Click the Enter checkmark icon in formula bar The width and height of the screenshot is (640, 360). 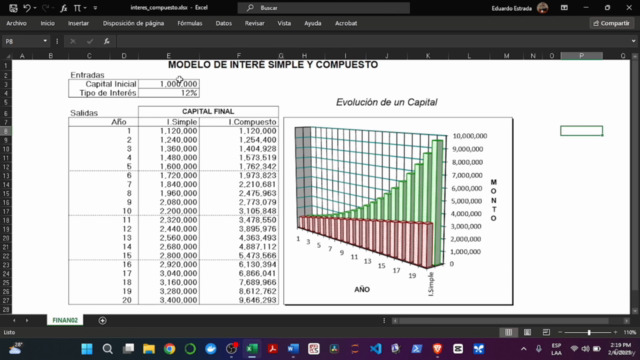(90, 41)
